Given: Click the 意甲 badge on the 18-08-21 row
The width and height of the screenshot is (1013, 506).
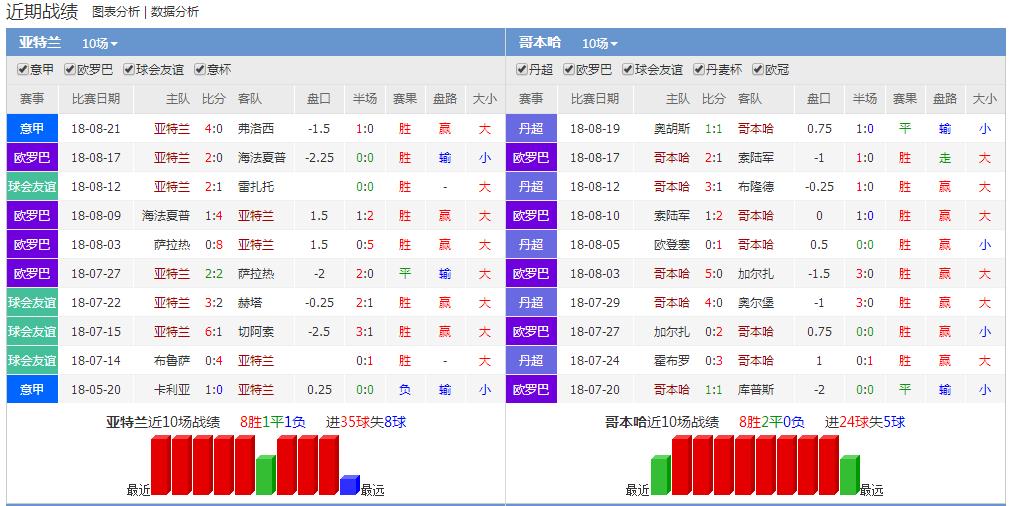Looking at the screenshot, I should [32, 129].
